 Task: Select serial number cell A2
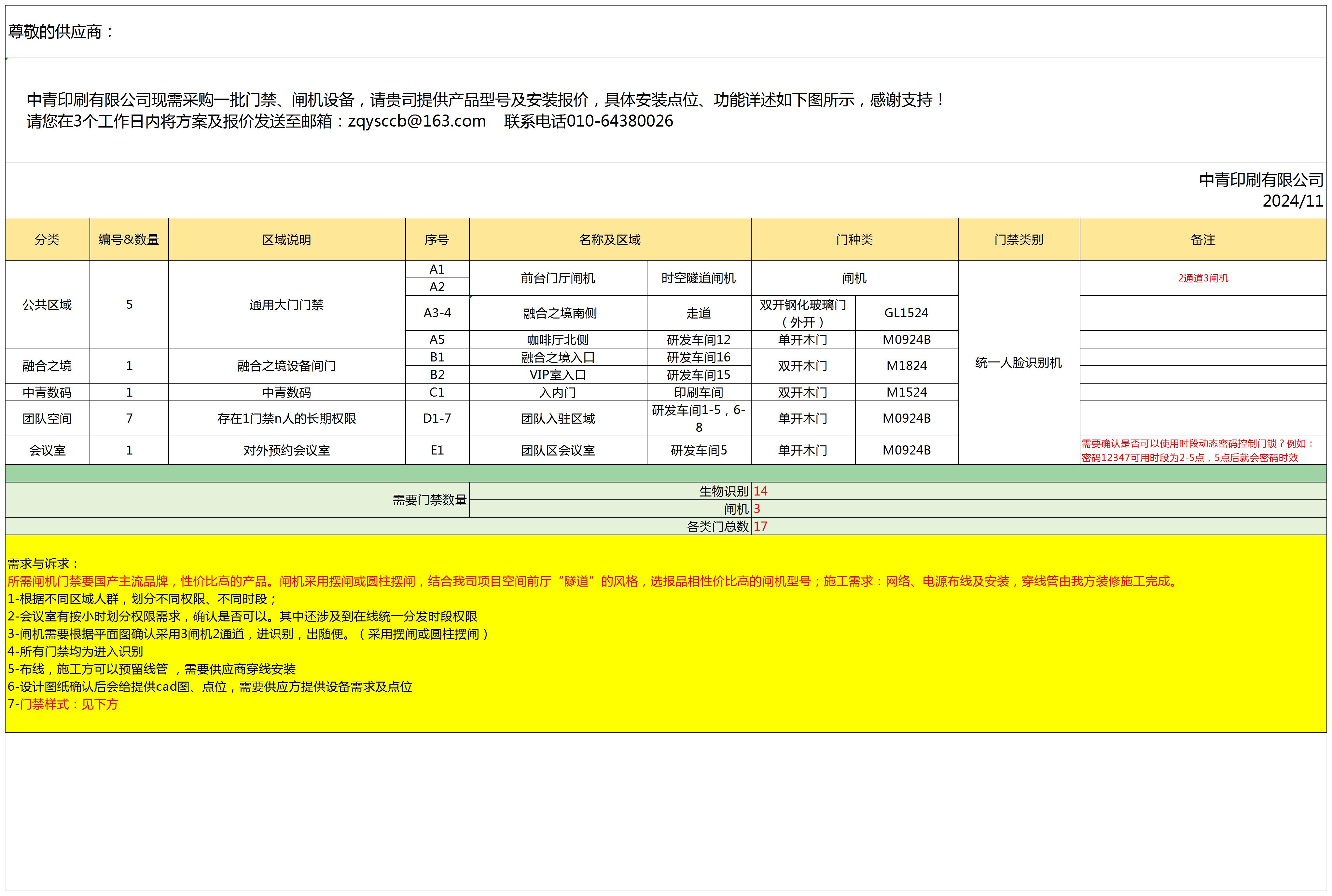(437, 287)
